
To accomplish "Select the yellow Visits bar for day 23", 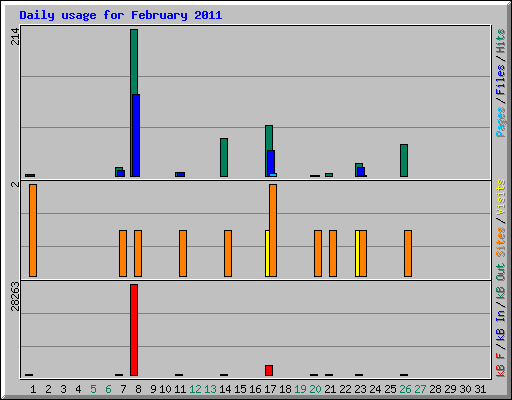I will (357, 253).
